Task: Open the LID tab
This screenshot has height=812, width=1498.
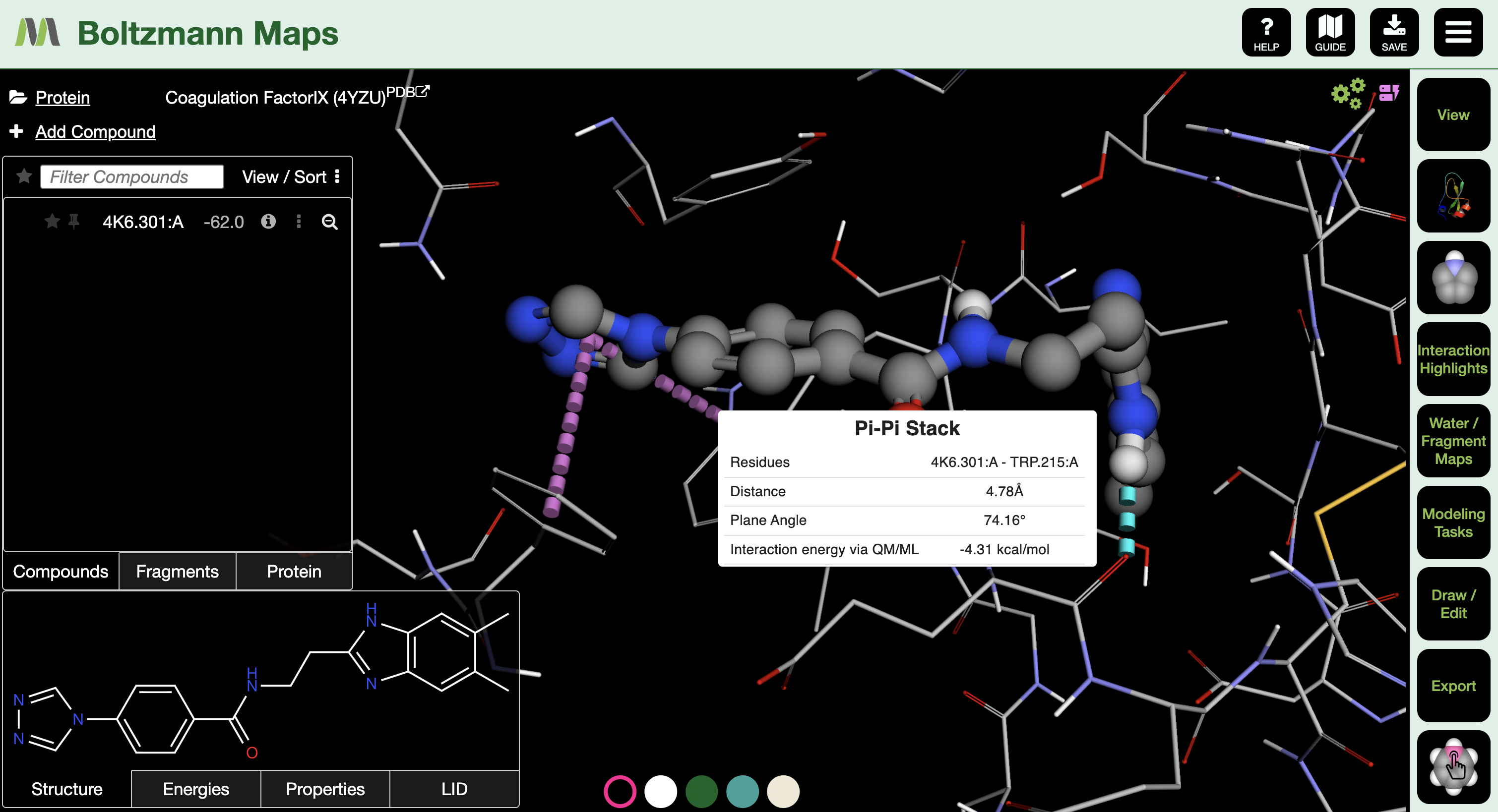Action: tap(454, 789)
